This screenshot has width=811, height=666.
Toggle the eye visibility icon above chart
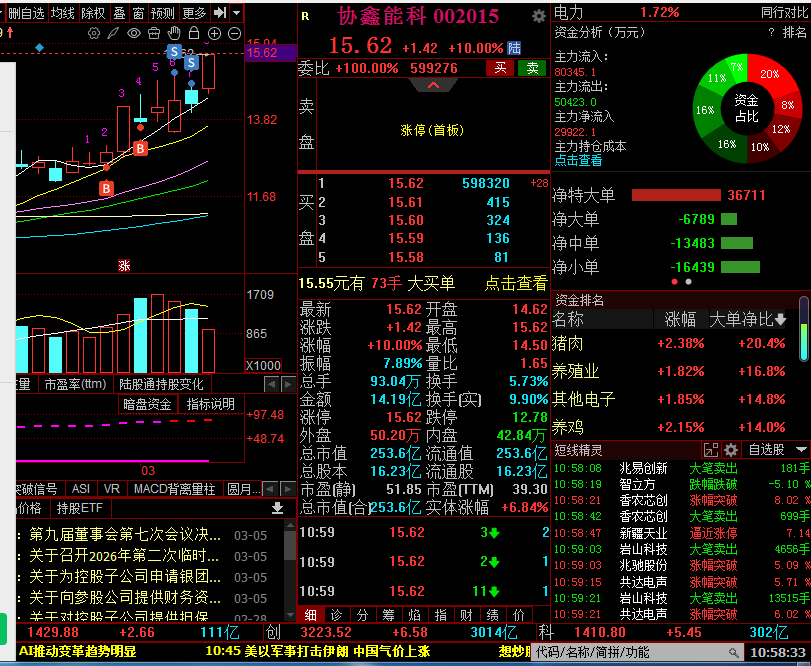point(133,34)
